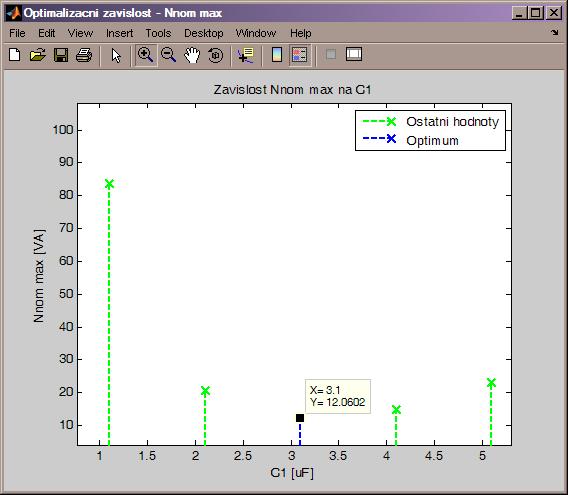The image size is (568, 495).
Task: Open the Desktop menu
Action: [204, 33]
